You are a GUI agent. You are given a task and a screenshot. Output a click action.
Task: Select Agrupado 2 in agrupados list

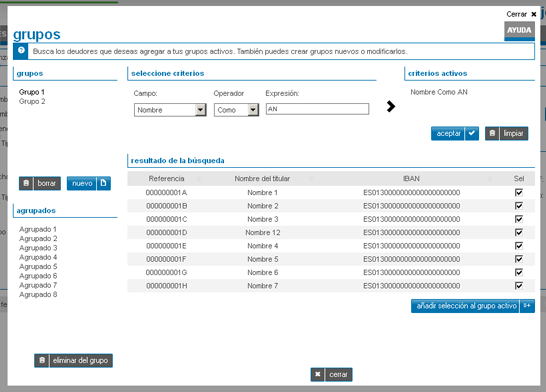pos(38,238)
